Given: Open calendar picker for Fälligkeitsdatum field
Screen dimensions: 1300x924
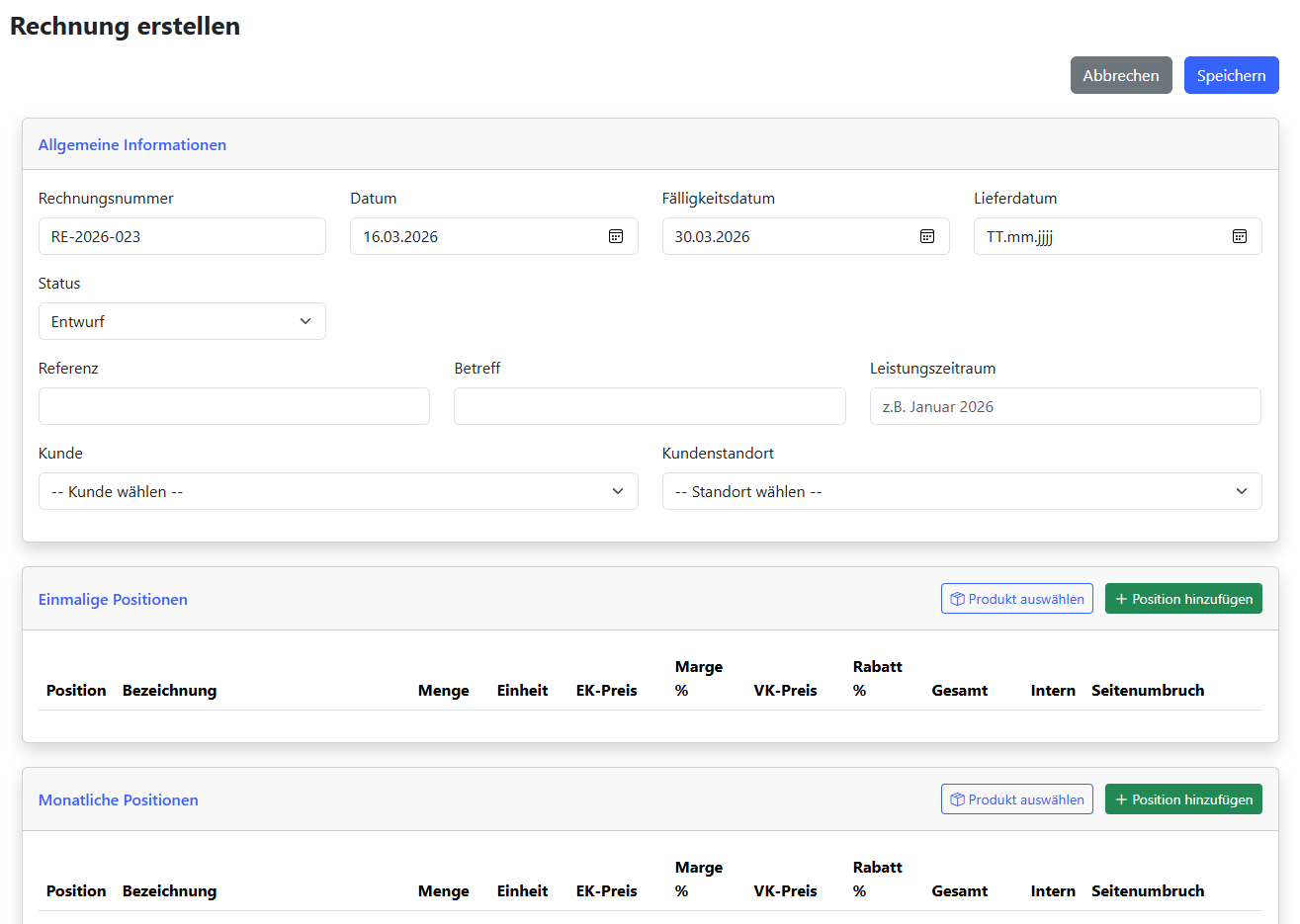Looking at the screenshot, I should [927, 236].
